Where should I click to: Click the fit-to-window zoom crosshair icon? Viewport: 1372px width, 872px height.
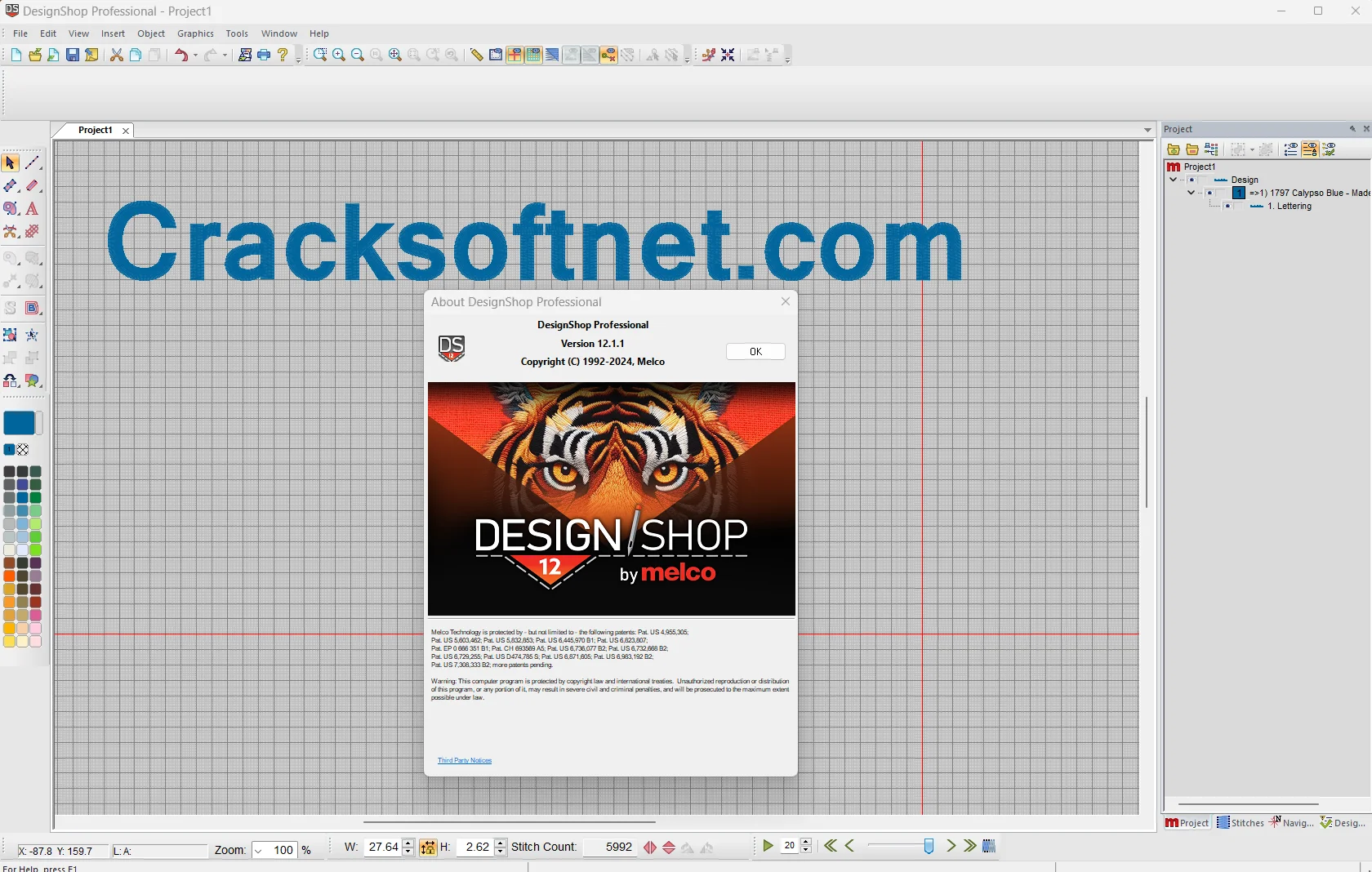(395, 55)
